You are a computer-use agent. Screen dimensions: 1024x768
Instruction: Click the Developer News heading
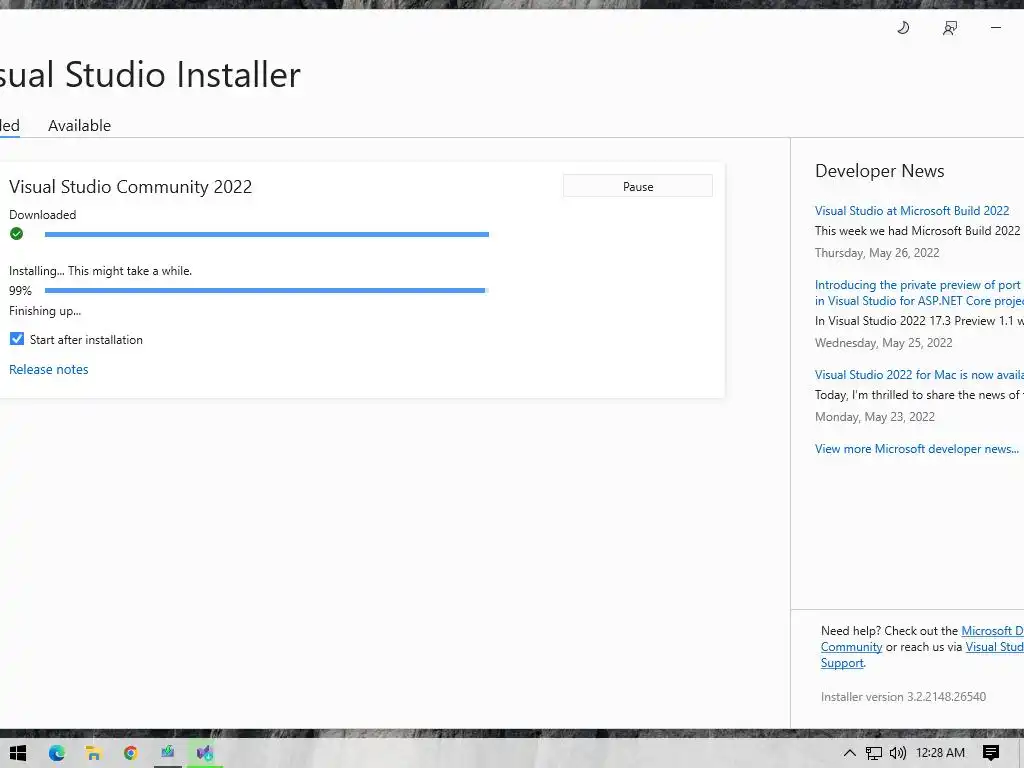pyautogui.click(x=880, y=171)
